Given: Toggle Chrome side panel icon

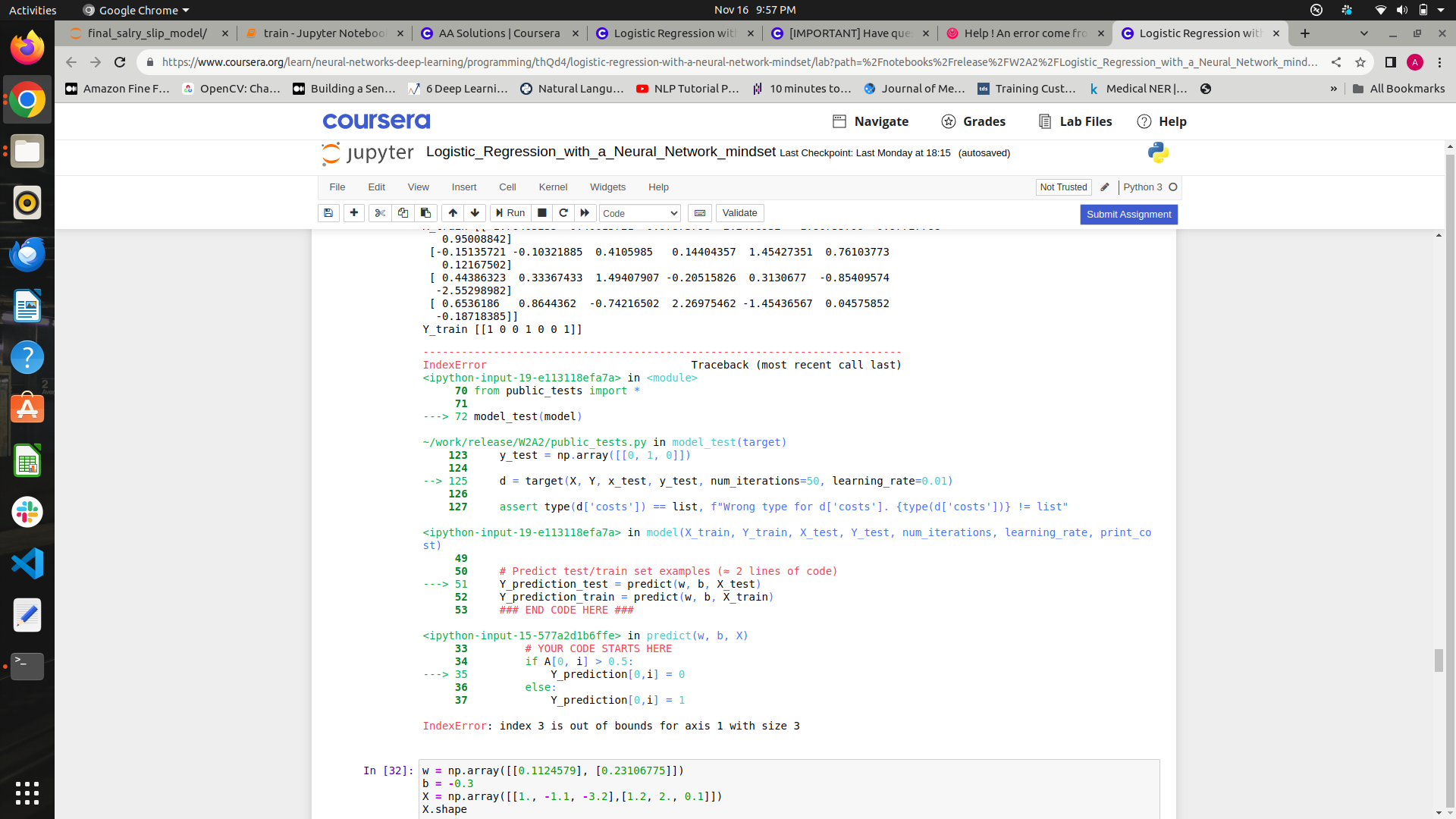Looking at the screenshot, I should click(x=1390, y=62).
